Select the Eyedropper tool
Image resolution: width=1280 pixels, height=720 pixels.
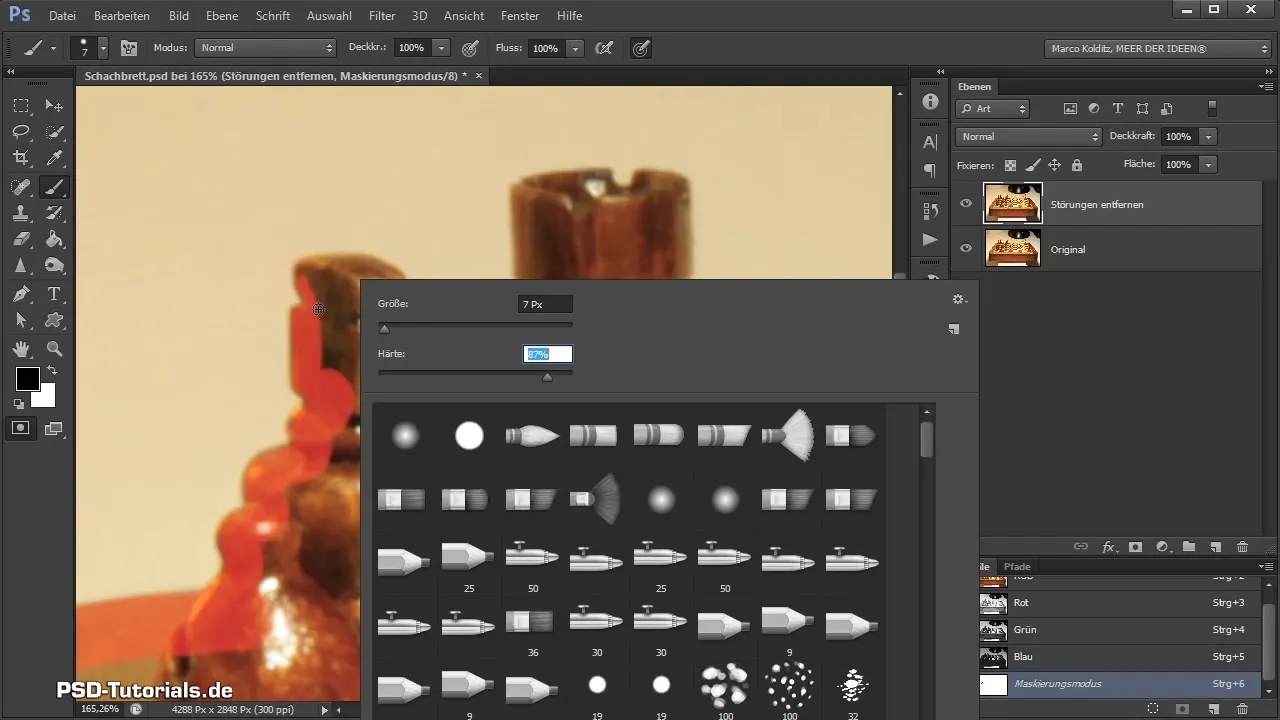(55, 158)
